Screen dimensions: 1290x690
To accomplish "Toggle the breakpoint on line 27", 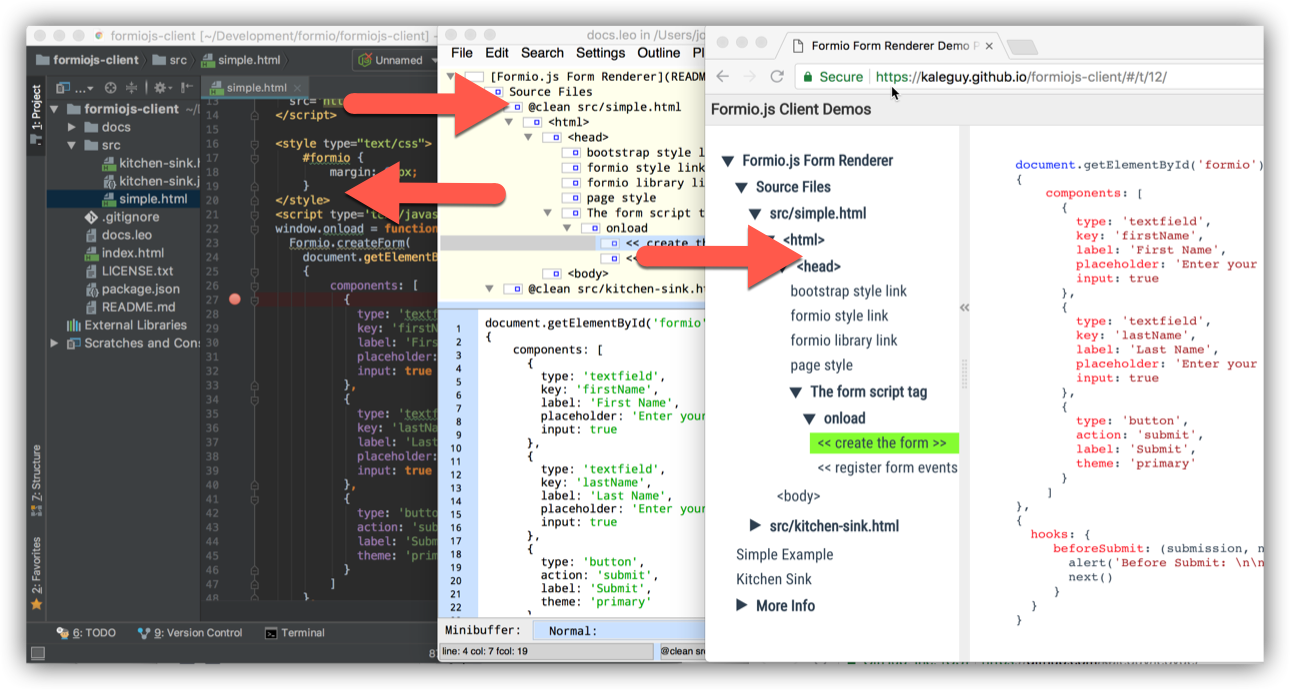I will click(x=235, y=299).
